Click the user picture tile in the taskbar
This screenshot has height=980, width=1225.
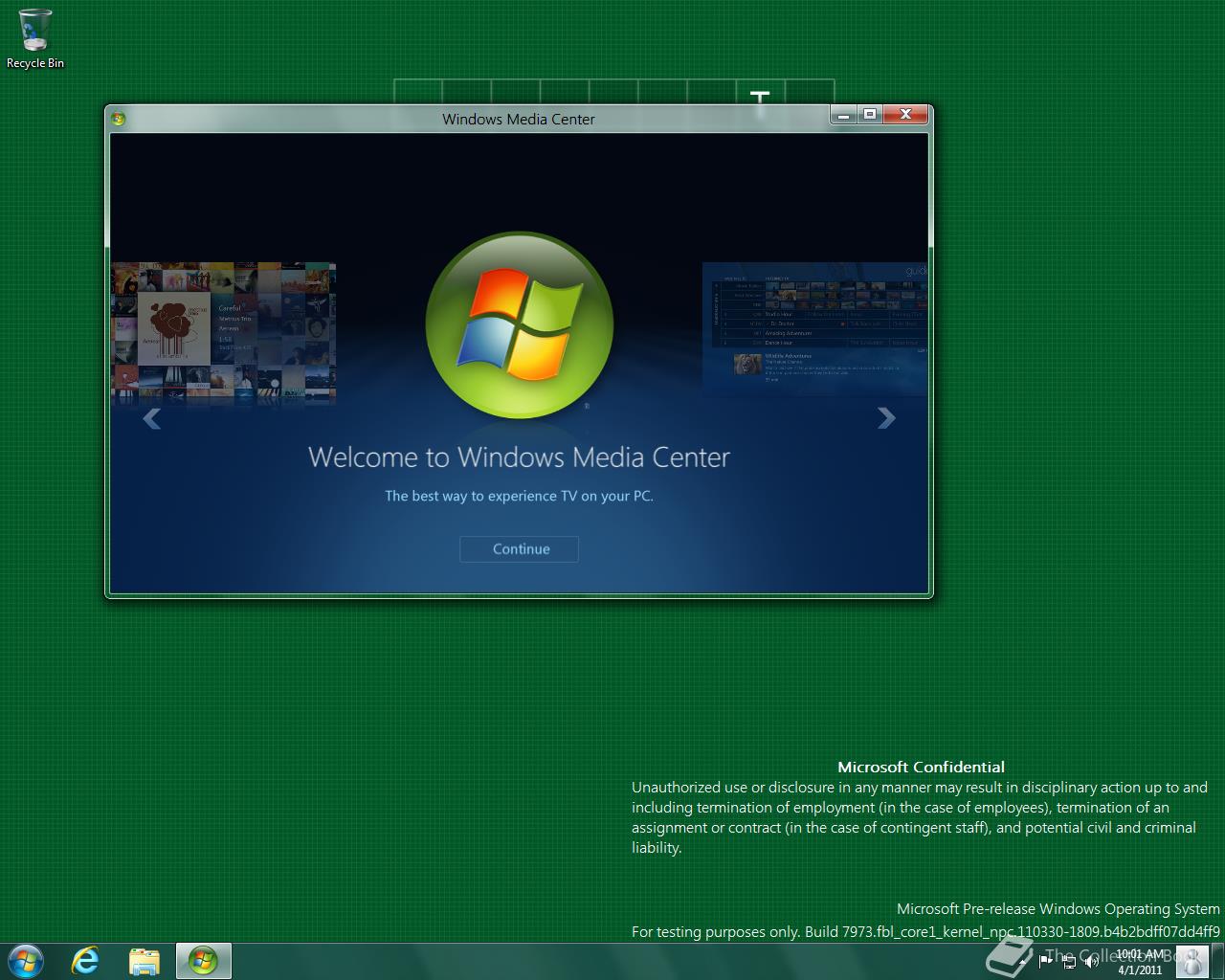point(1192,962)
